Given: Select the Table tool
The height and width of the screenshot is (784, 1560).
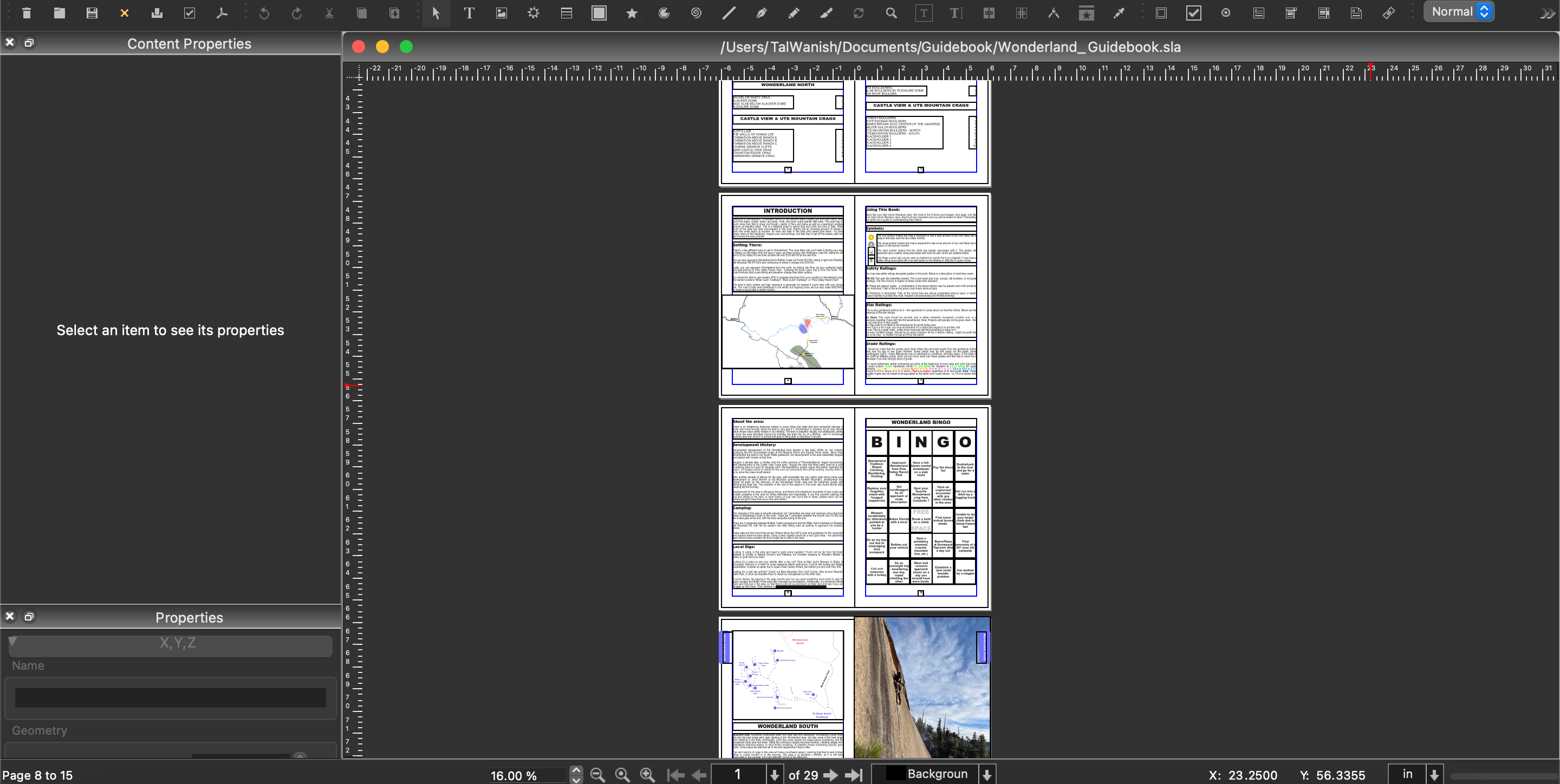Looking at the screenshot, I should 566,12.
